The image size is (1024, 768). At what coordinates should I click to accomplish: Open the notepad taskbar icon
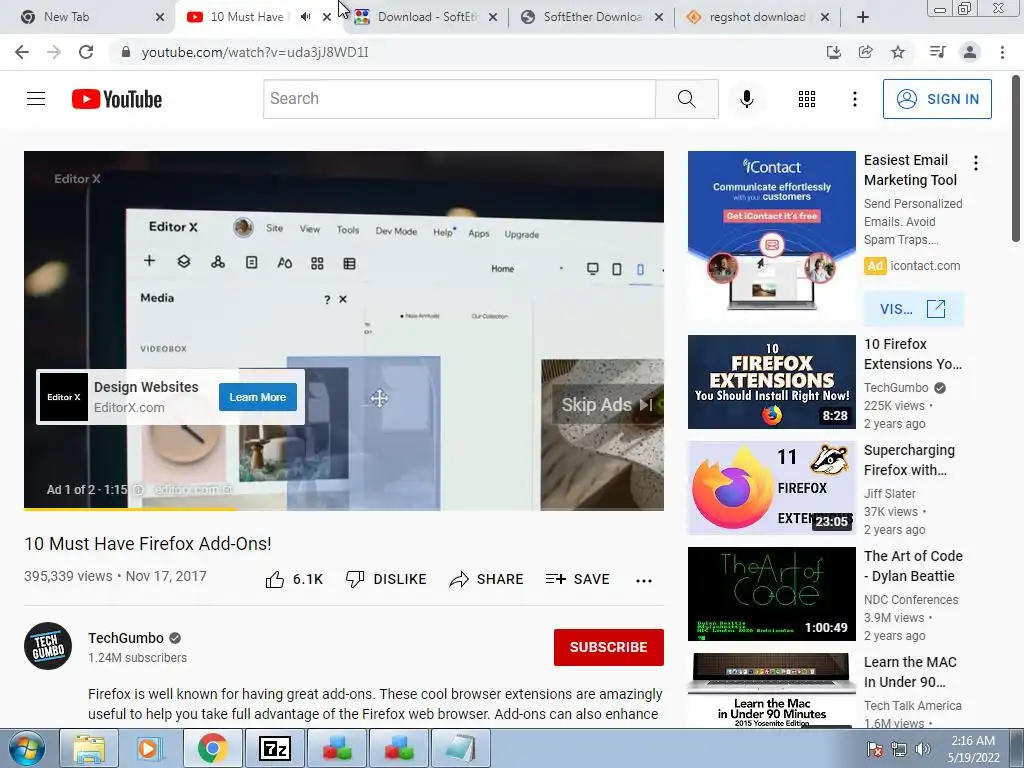(460, 749)
